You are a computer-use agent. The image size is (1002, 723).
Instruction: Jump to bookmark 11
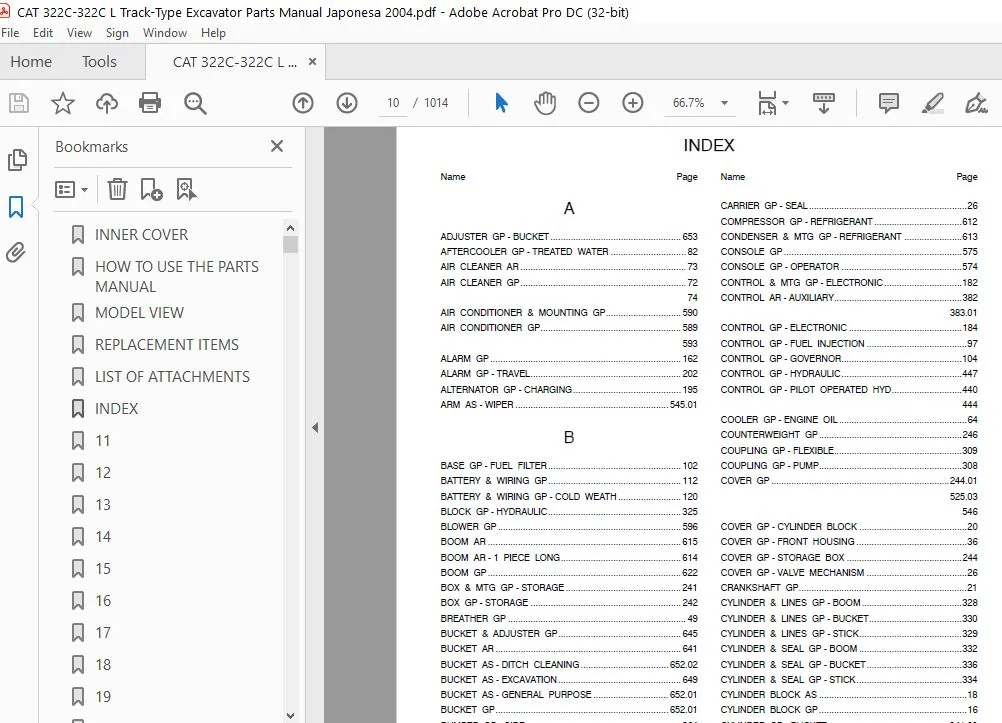(x=102, y=440)
